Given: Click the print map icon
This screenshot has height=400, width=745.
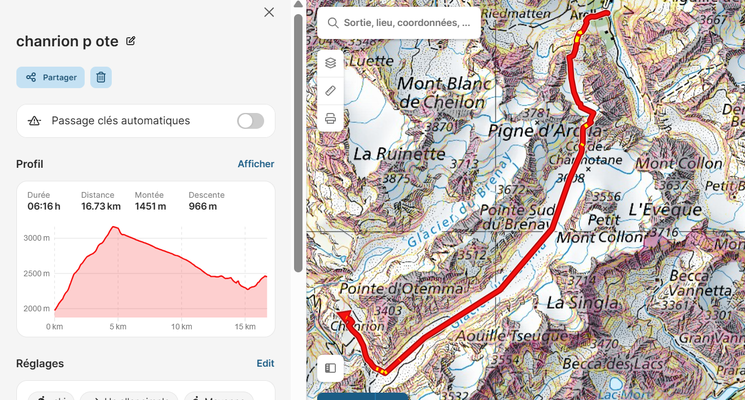Looking at the screenshot, I should coord(330,119).
